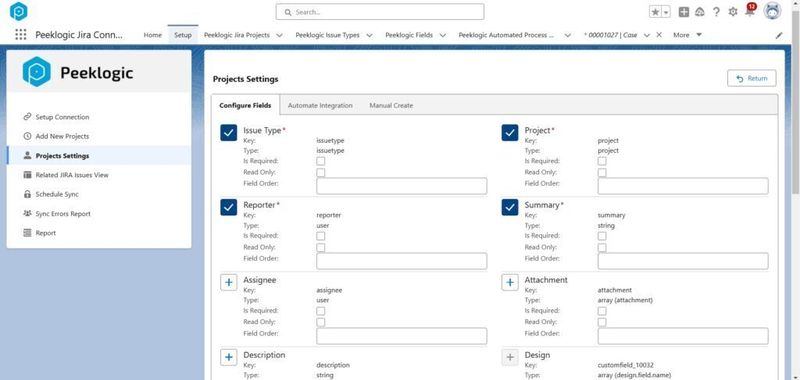Expand Peeklogic Fields tab dropdown

click(442, 35)
